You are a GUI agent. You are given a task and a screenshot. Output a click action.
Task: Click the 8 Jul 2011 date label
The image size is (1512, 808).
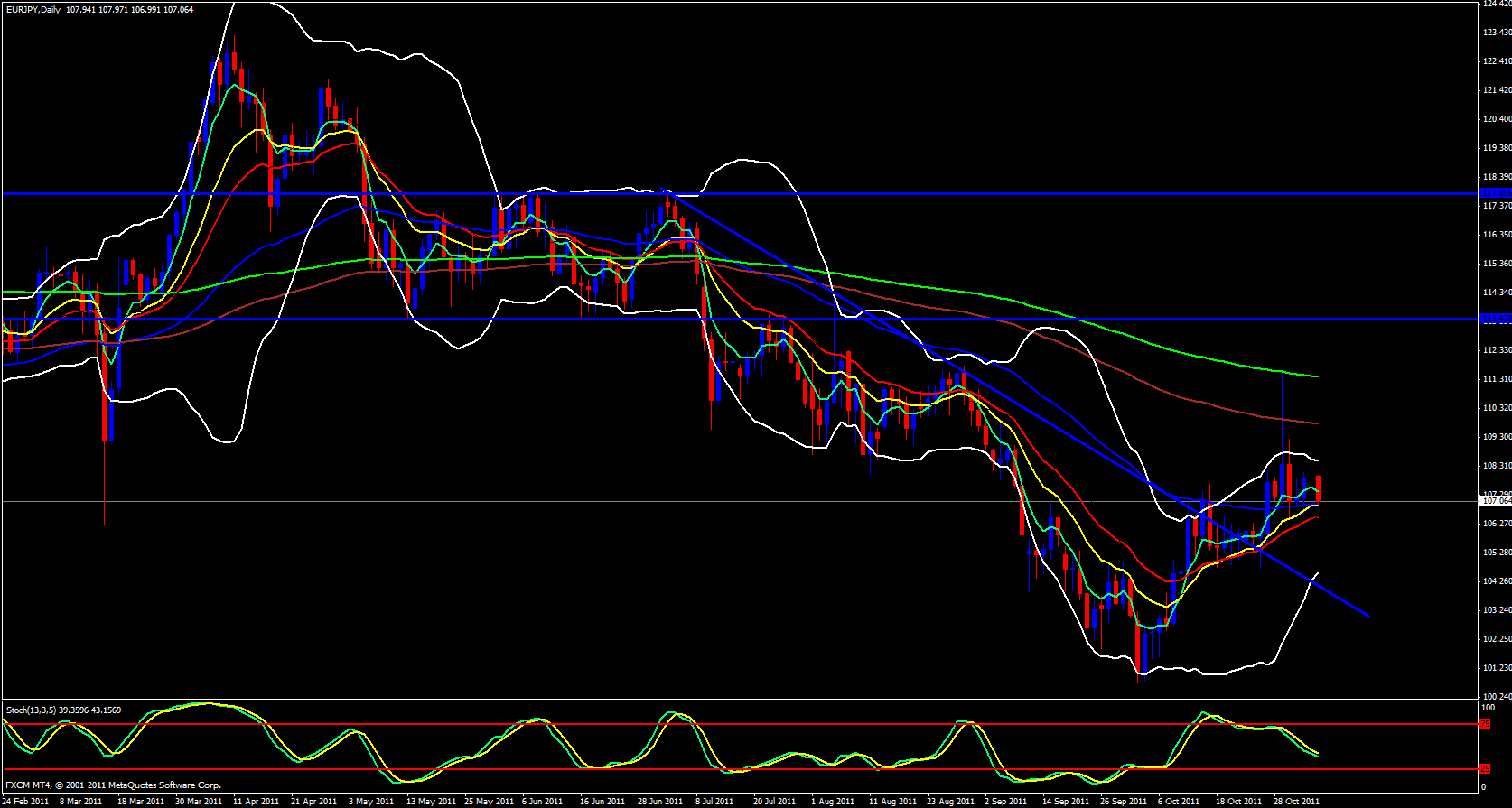tap(714, 802)
